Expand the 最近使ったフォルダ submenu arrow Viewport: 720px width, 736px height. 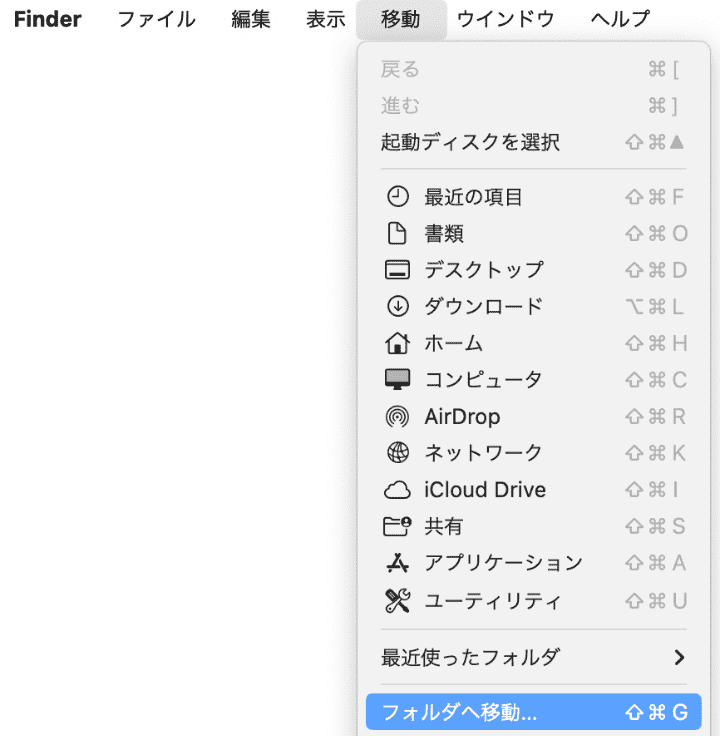point(679,657)
